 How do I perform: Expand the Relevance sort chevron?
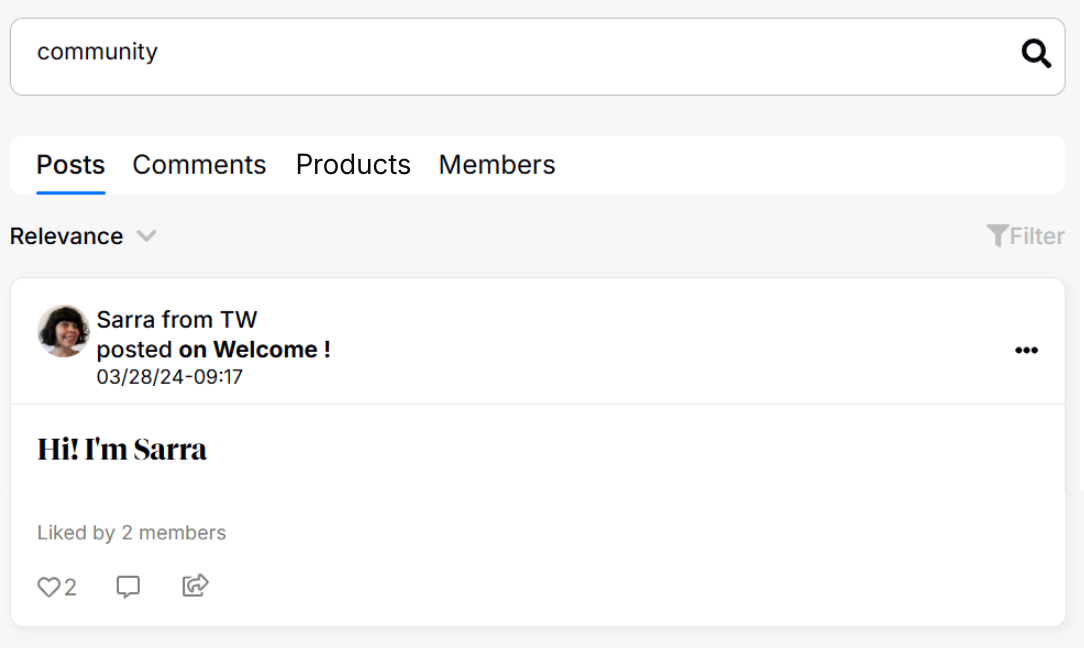pos(147,236)
